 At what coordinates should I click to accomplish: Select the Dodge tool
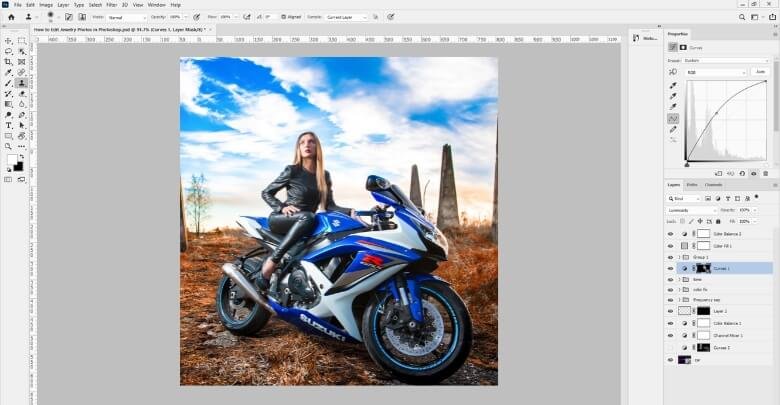pyautogui.click(x=8, y=115)
